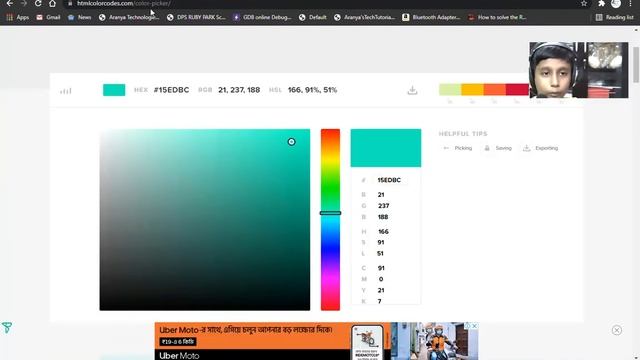Click the R value field showing 21
The width and height of the screenshot is (640, 360).
tap(381, 195)
